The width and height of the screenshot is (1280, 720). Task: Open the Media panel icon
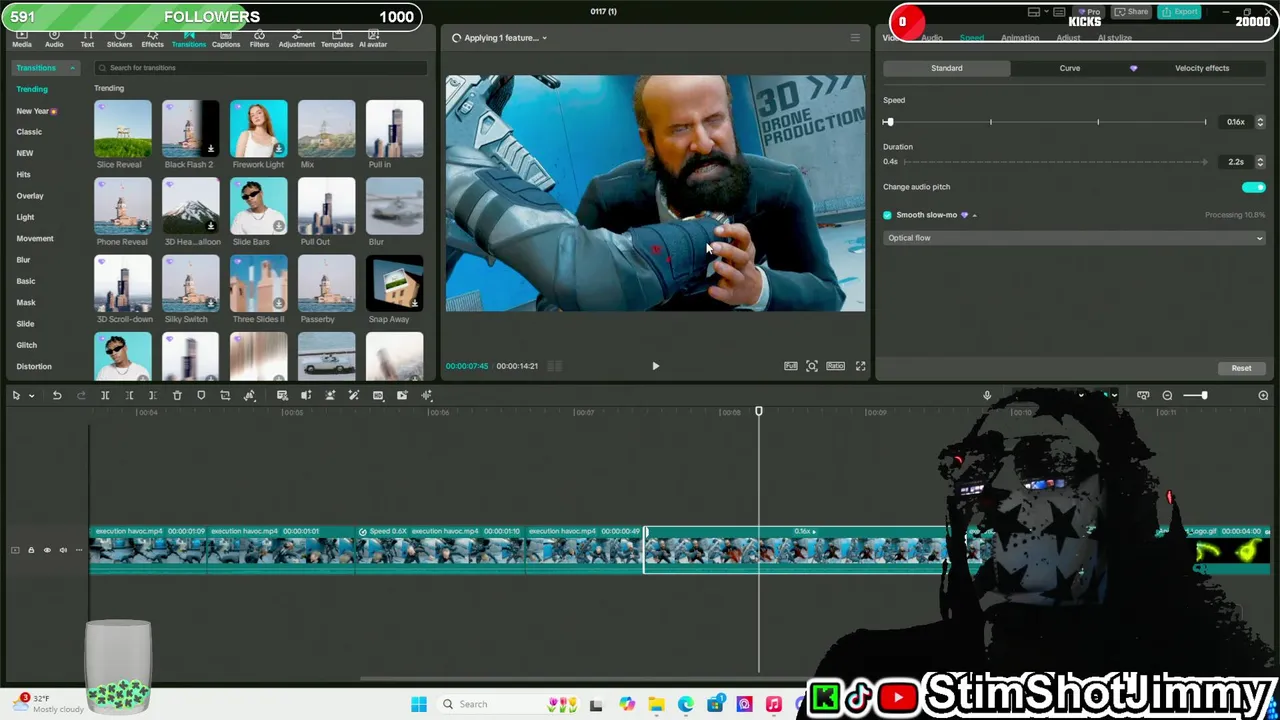(21, 39)
